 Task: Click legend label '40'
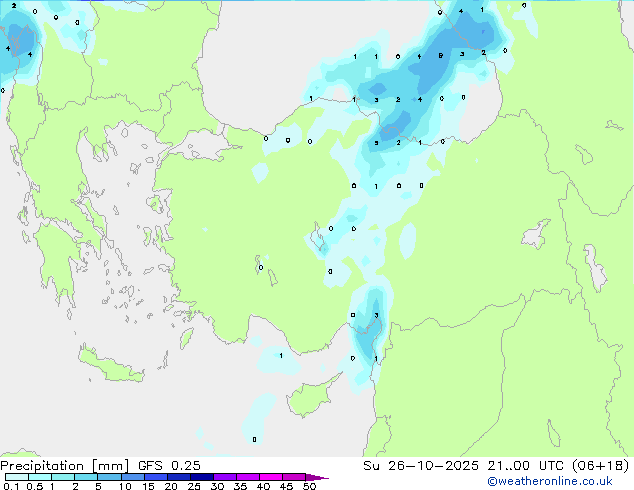coord(263,486)
